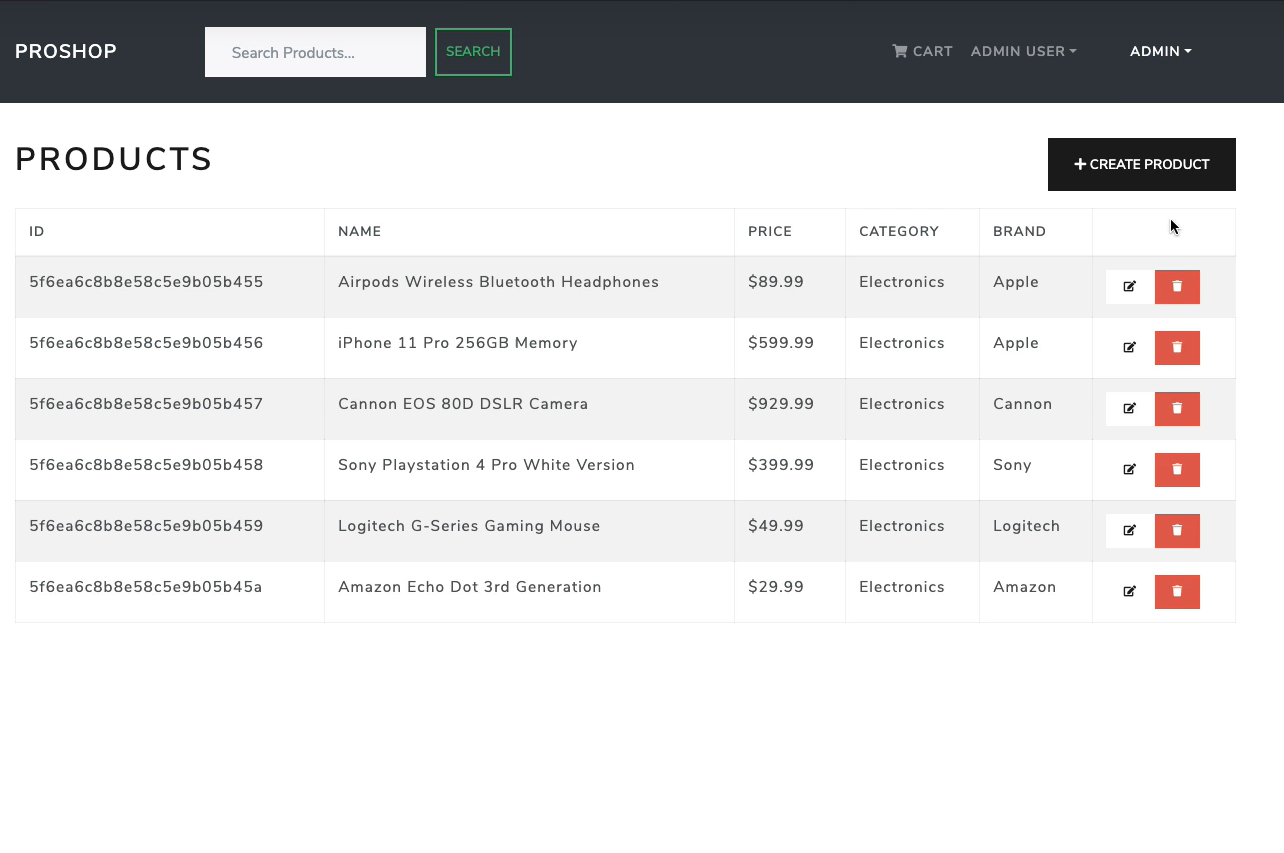Delete the Cannon EOS 80D DSLR Camera
This screenshot has height=853, width=1284.
[1177, 408]
